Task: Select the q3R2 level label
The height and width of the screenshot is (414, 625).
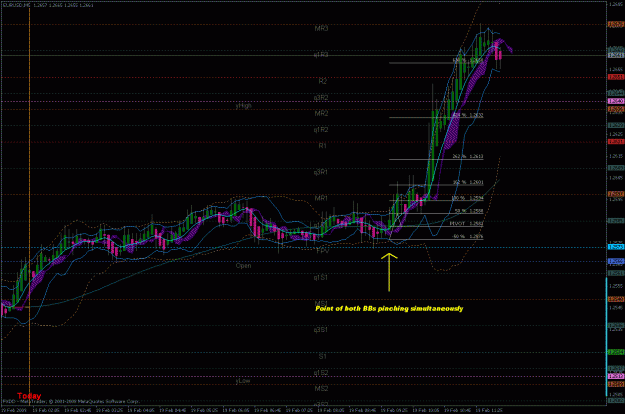Action: click(321, 98)
